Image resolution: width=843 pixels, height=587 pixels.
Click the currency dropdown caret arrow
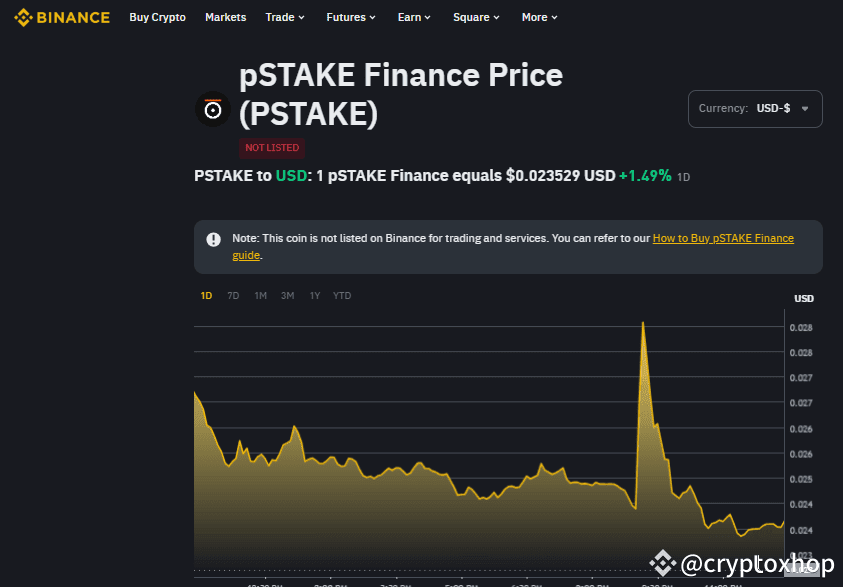tap(805, 109)
